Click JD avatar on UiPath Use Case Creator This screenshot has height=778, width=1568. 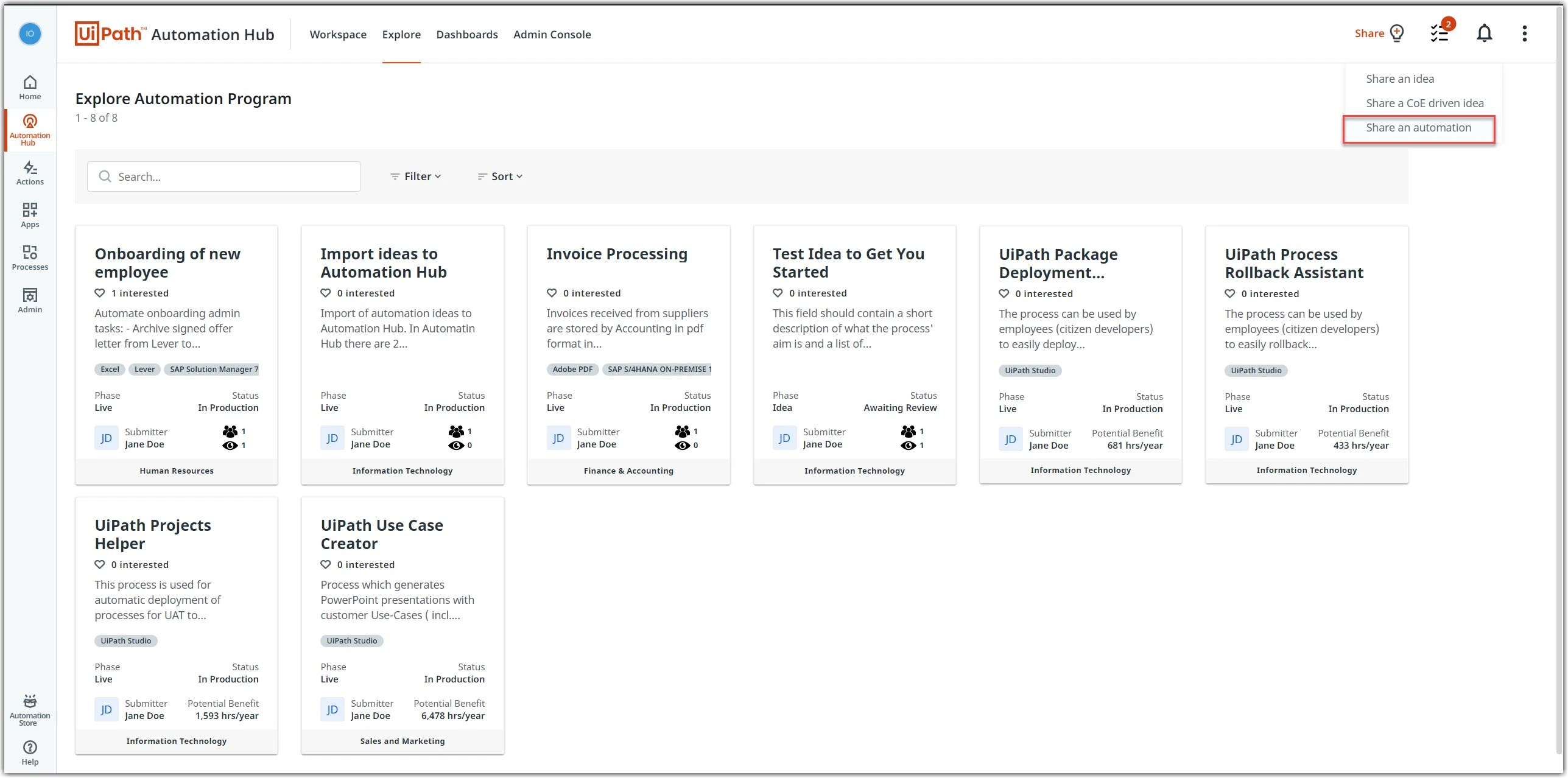coord(332,709)
